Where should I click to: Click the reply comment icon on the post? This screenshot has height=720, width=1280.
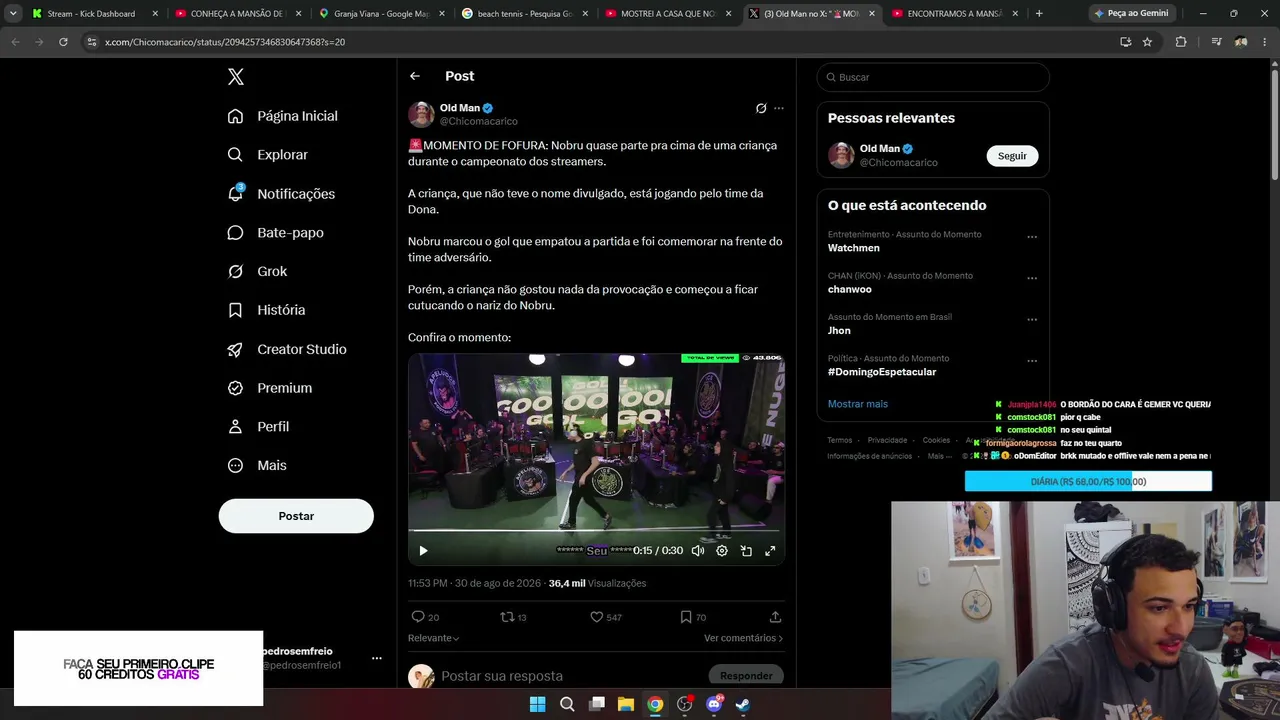418,617
